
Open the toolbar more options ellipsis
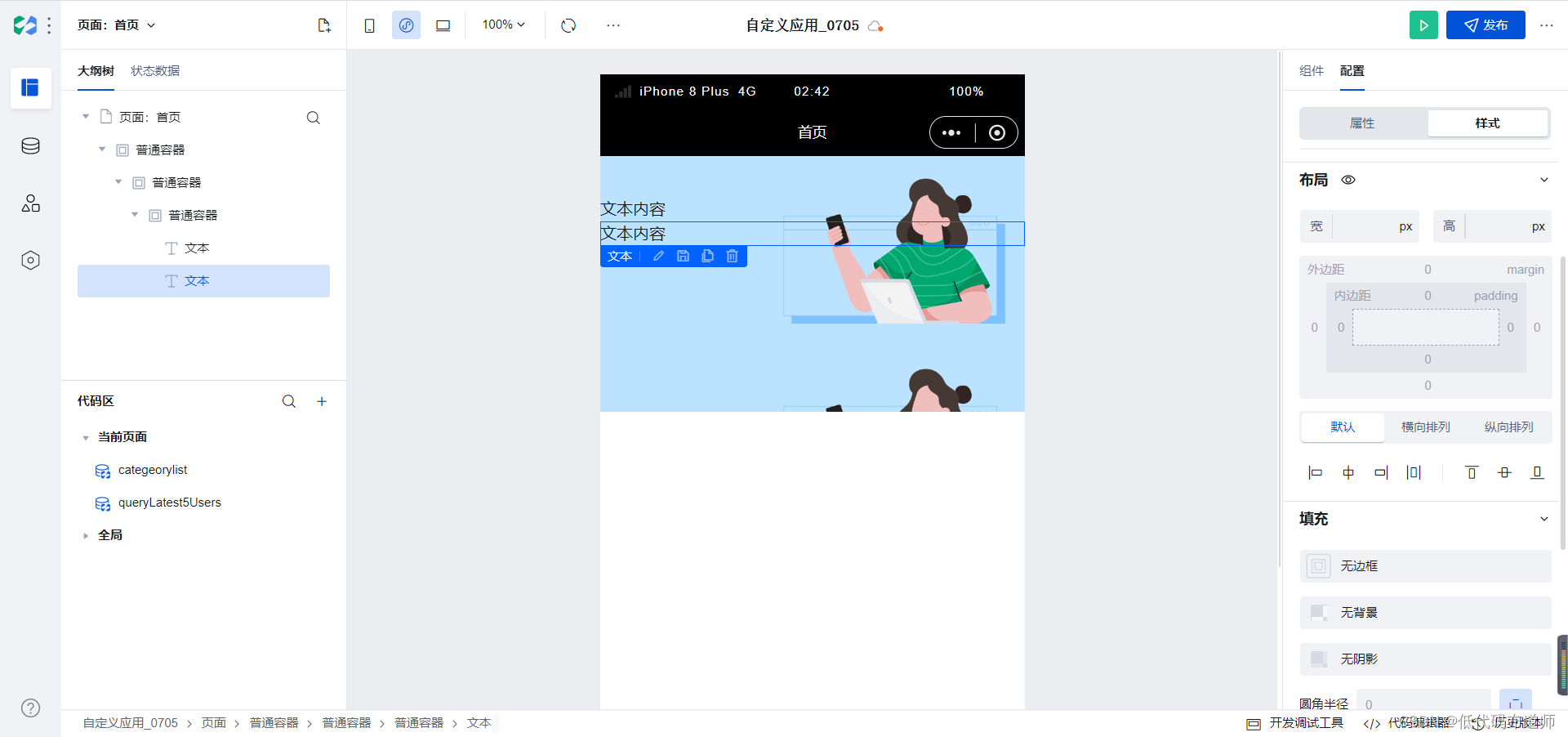point(613,25)
